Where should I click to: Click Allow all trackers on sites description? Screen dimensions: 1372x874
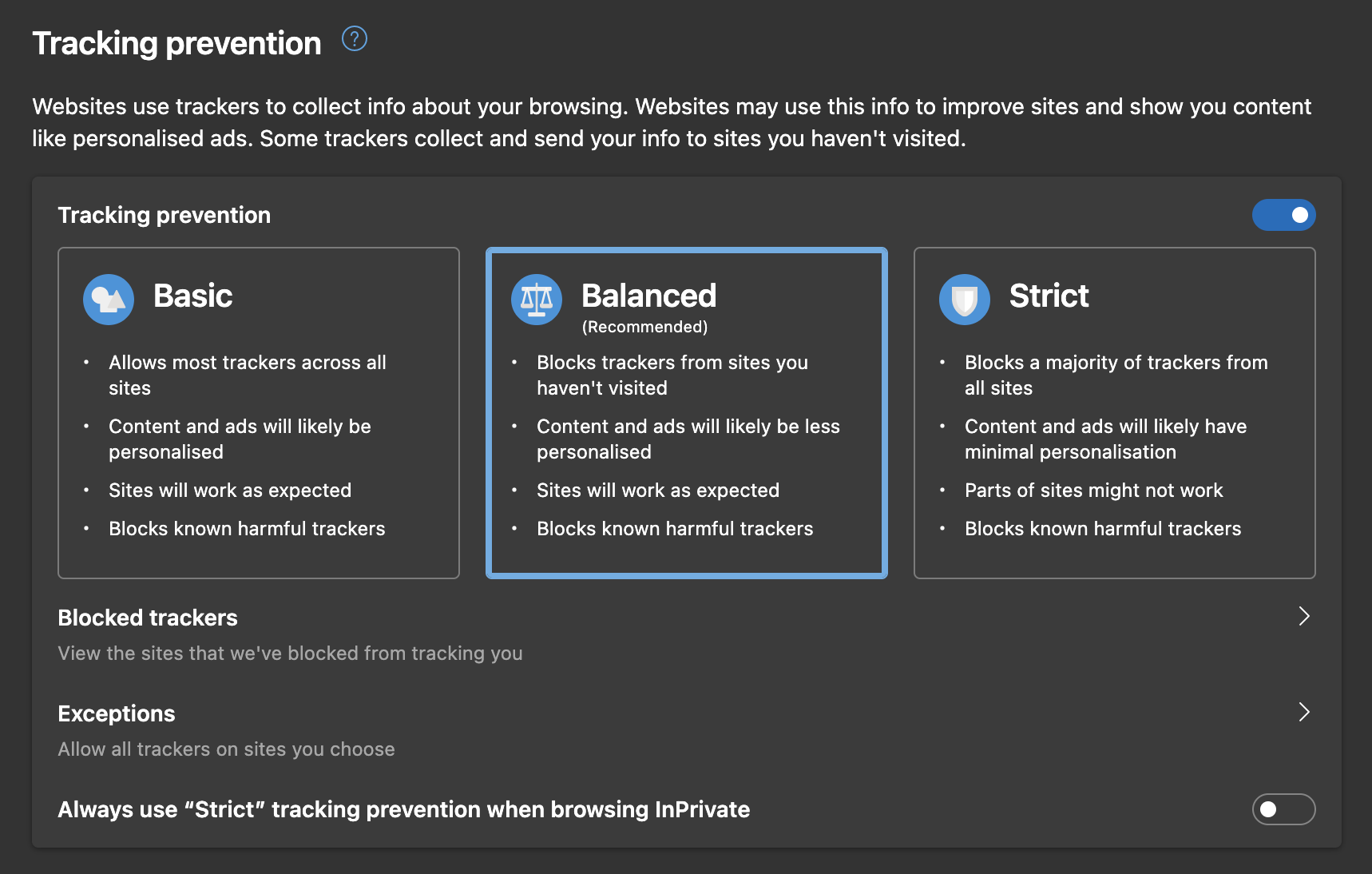(226, 749)
